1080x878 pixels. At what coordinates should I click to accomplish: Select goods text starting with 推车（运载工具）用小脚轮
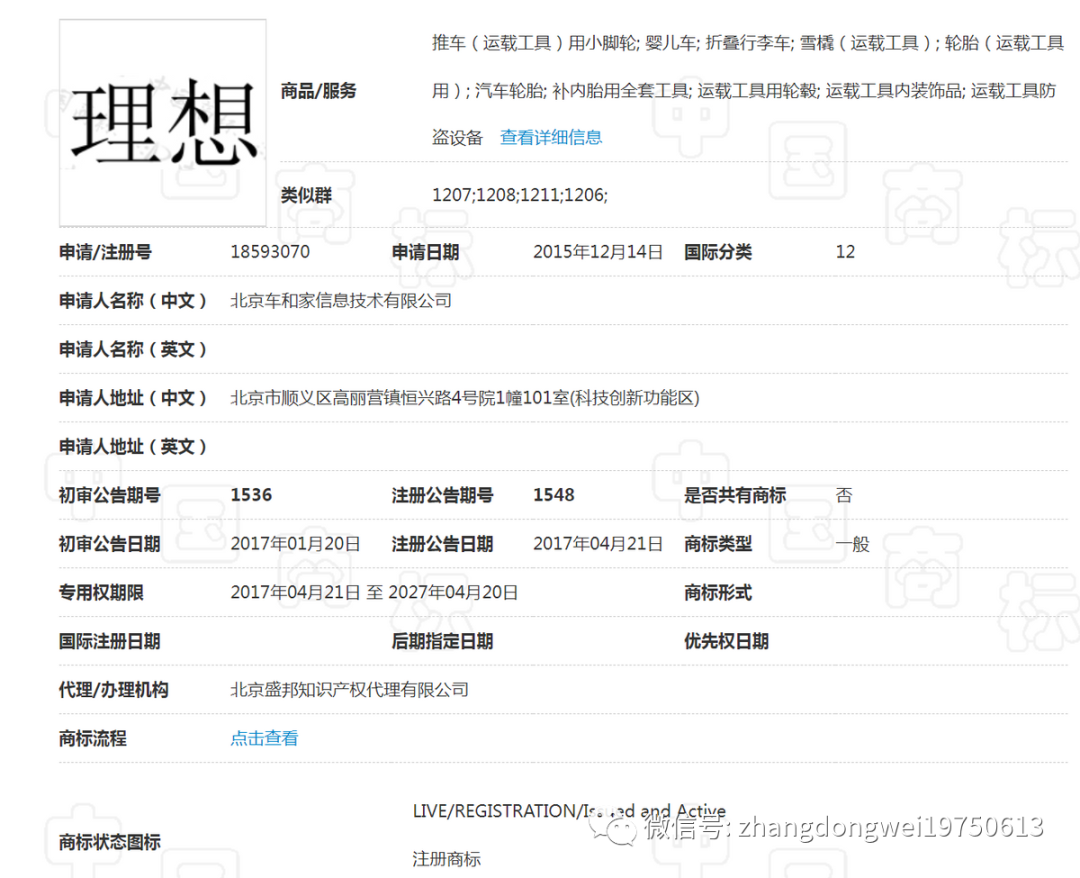coord(748,91)
